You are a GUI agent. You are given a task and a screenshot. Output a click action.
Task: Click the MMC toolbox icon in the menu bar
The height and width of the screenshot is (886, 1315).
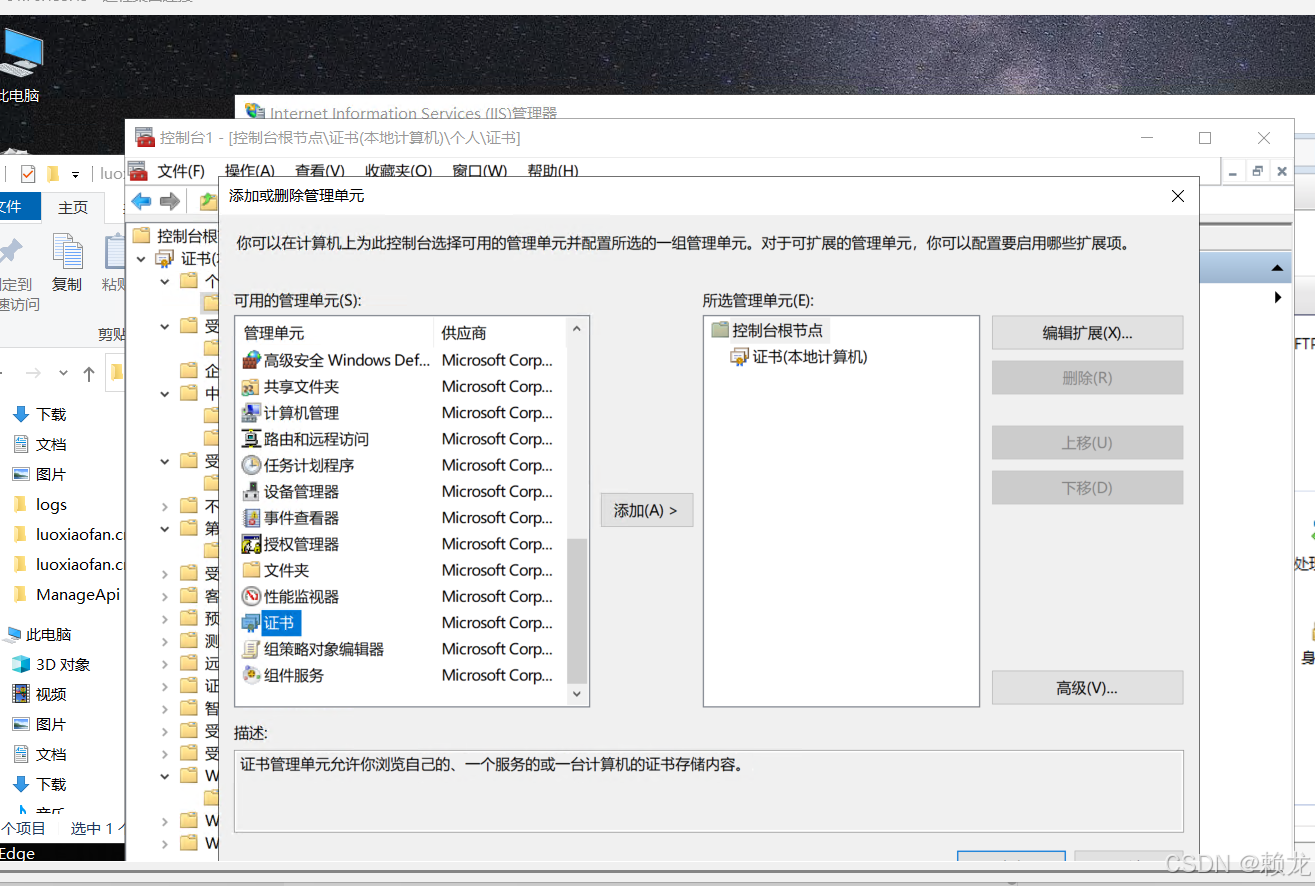point(138,171)
